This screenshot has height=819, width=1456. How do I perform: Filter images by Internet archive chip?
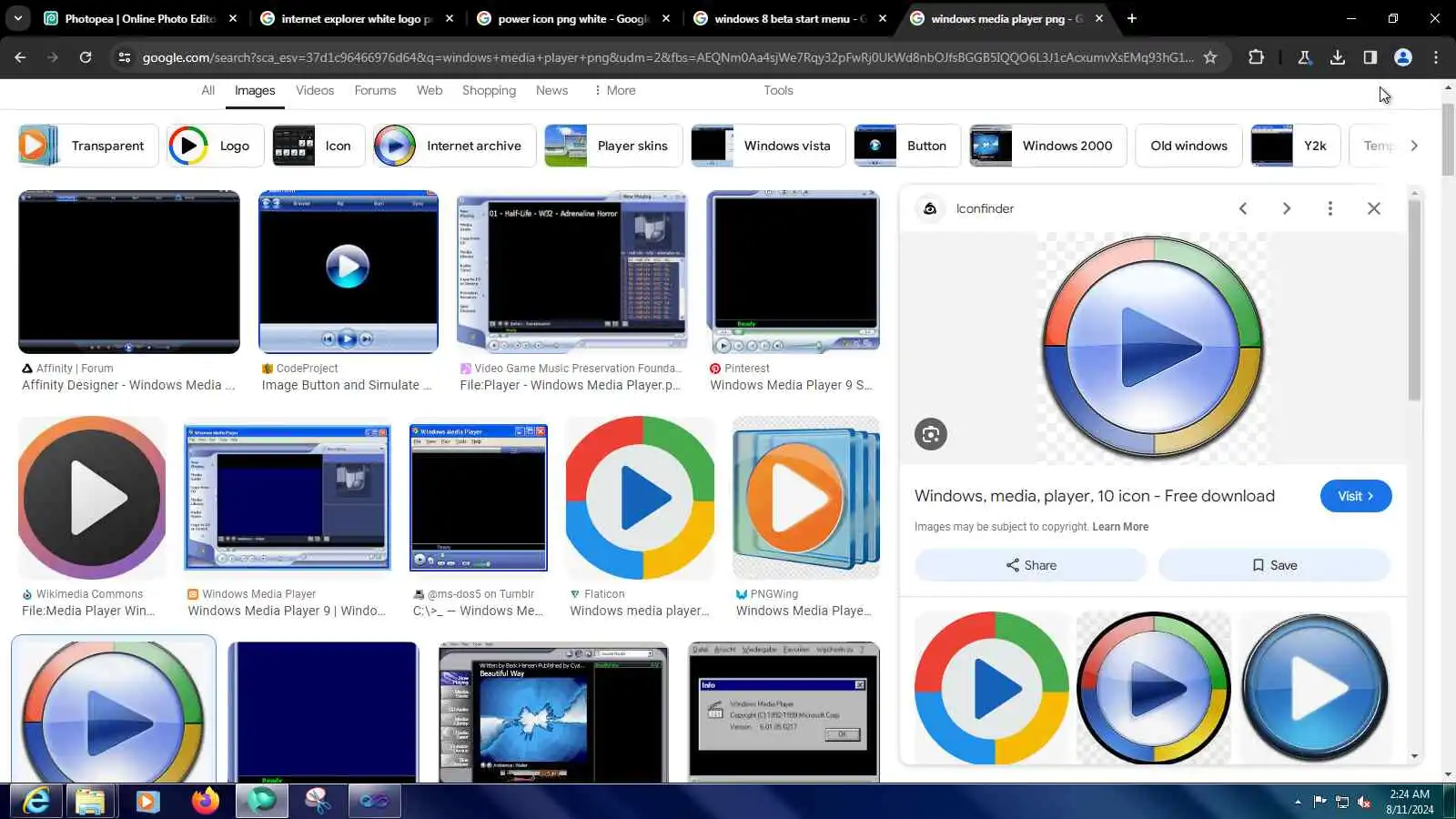(x=454, y=146)
